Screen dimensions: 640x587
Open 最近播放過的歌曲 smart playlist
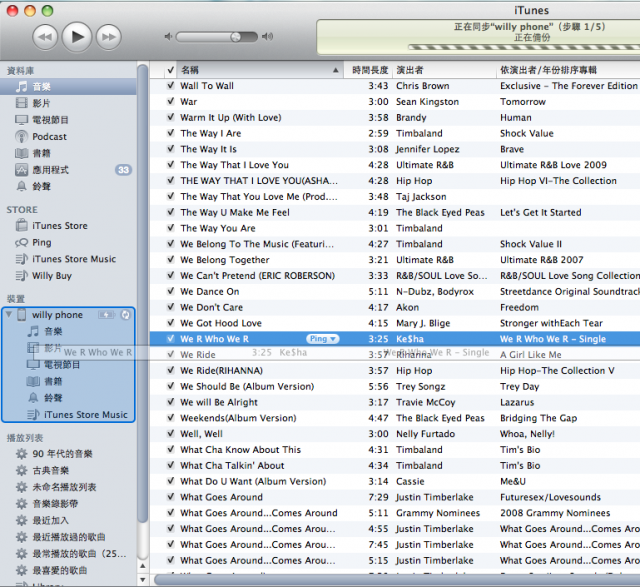pos(68,537)
